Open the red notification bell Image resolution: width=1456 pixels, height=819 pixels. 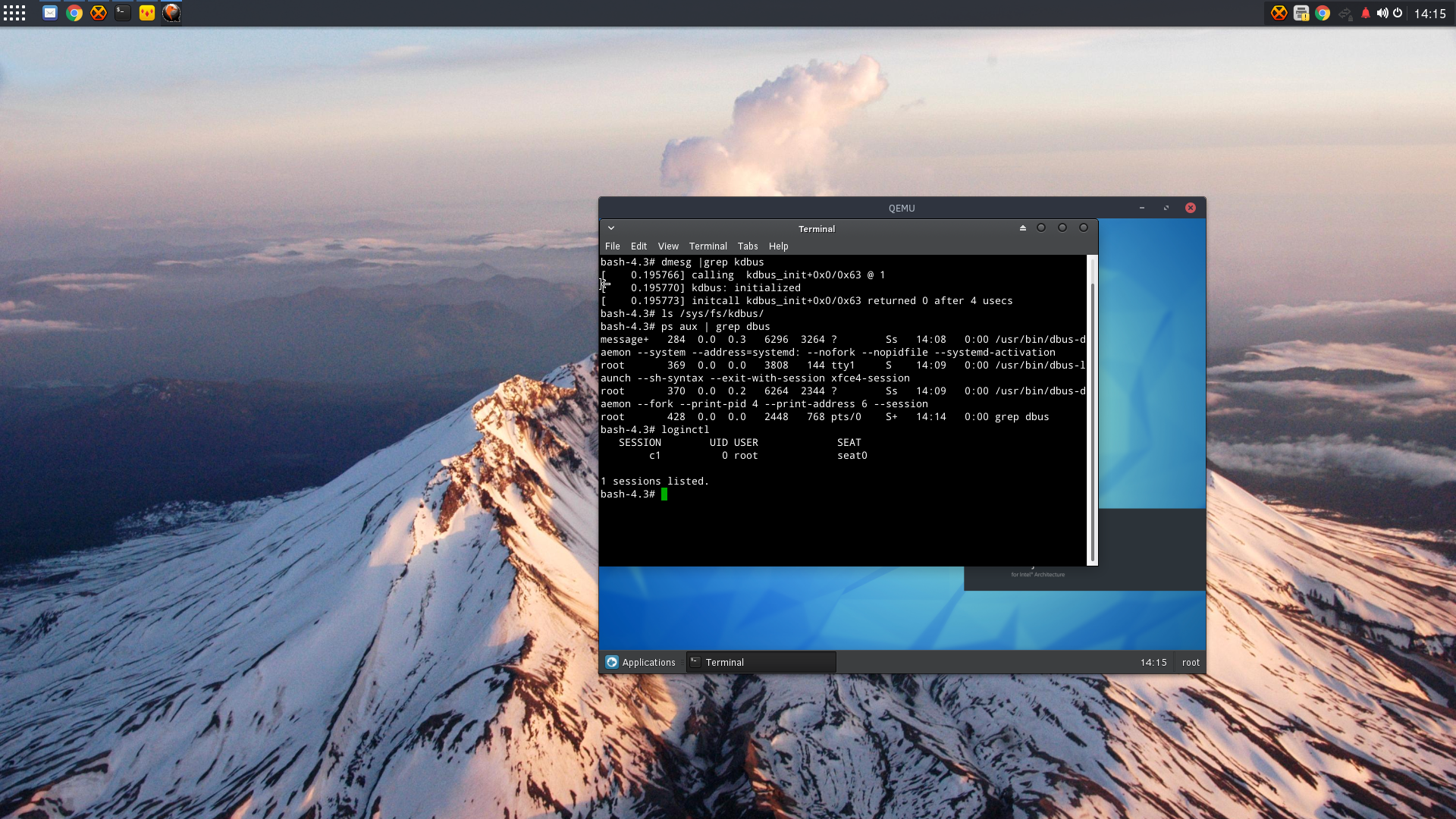click(x=1366, y=13)
